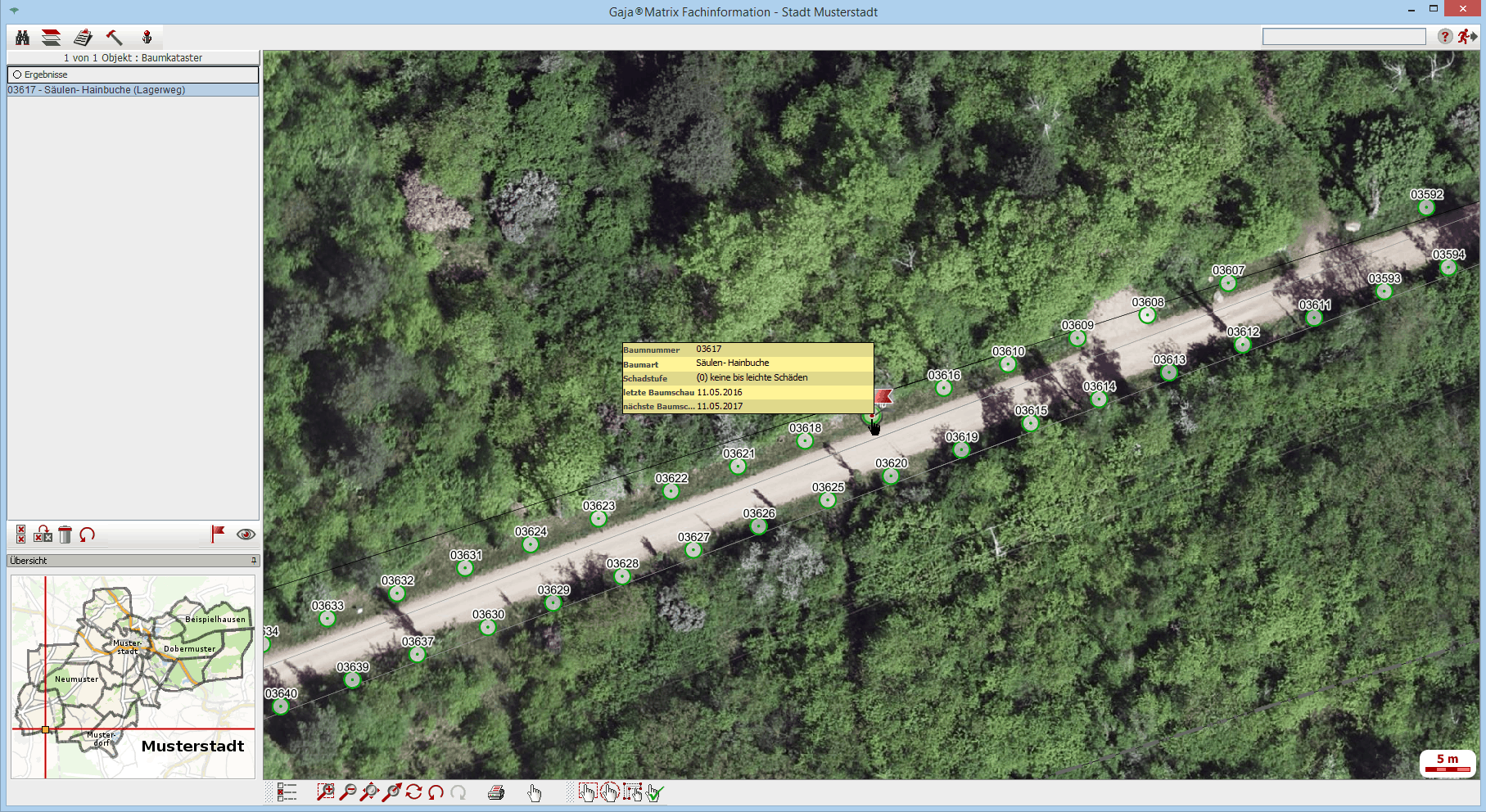Select the Ergebnisse radio button

(x=17, y=74)
